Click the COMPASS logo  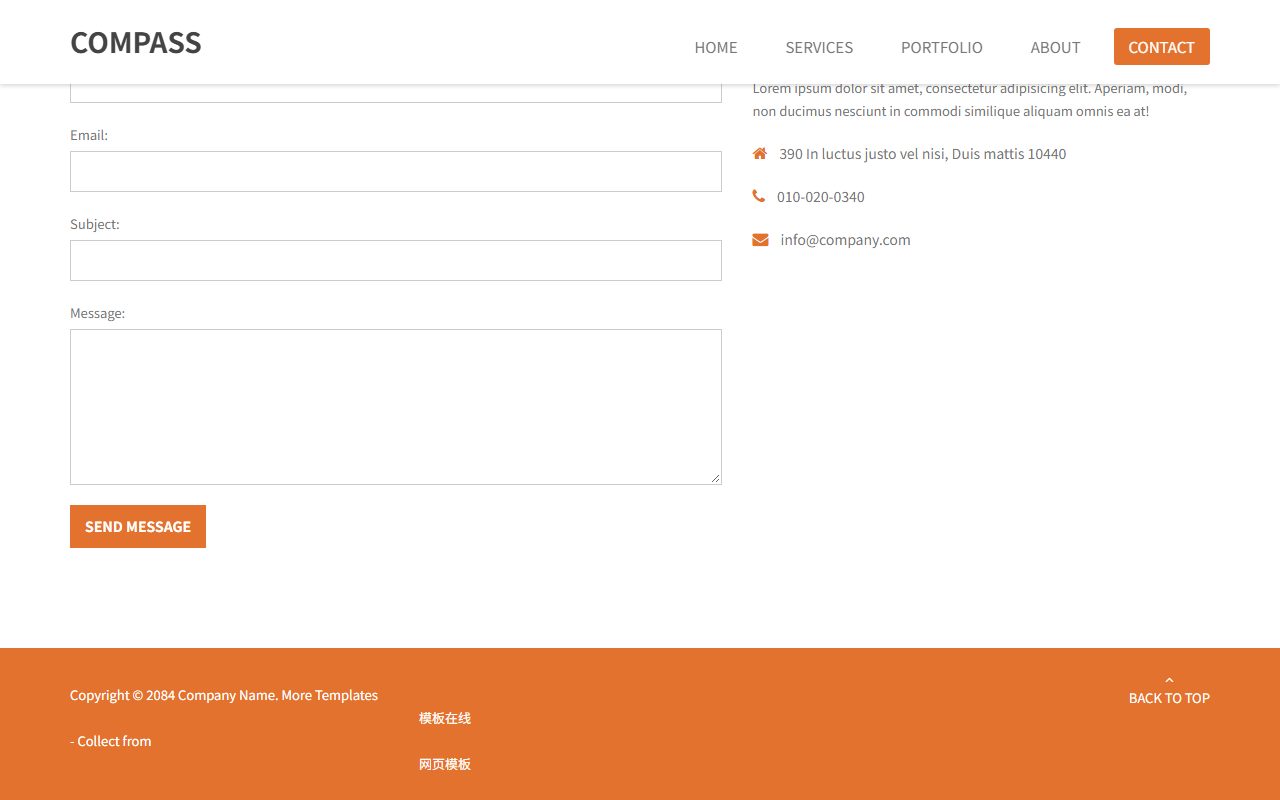point(136,43)
